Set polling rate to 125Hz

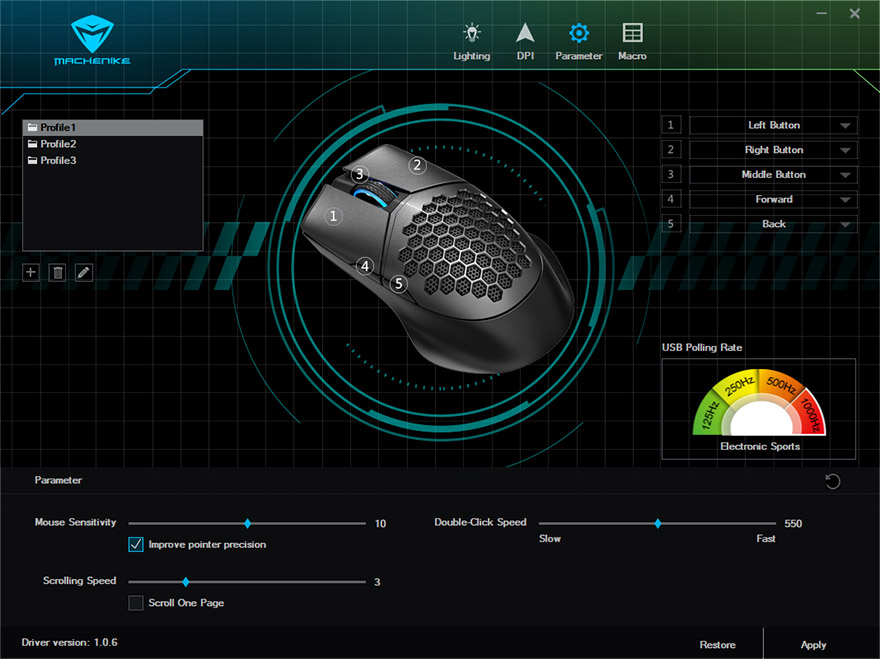click(x=708, y=416)
